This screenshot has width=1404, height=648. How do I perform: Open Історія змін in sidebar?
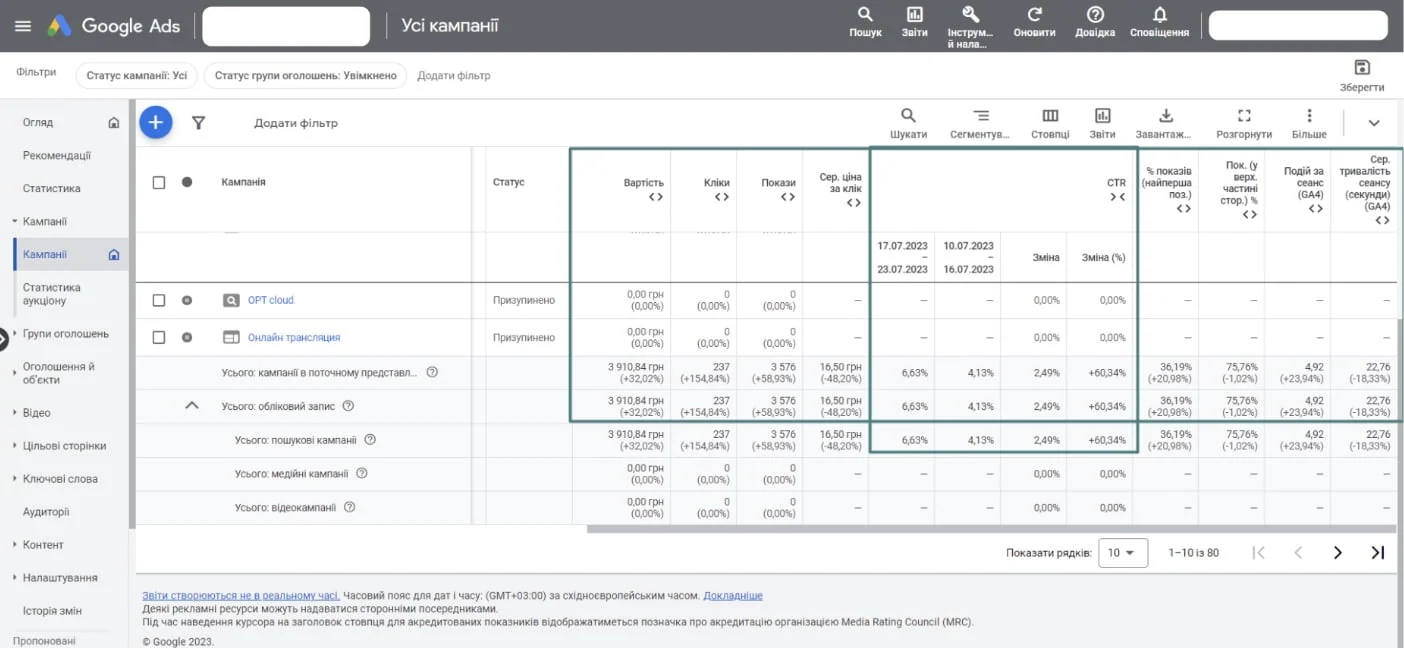(52, 611)
